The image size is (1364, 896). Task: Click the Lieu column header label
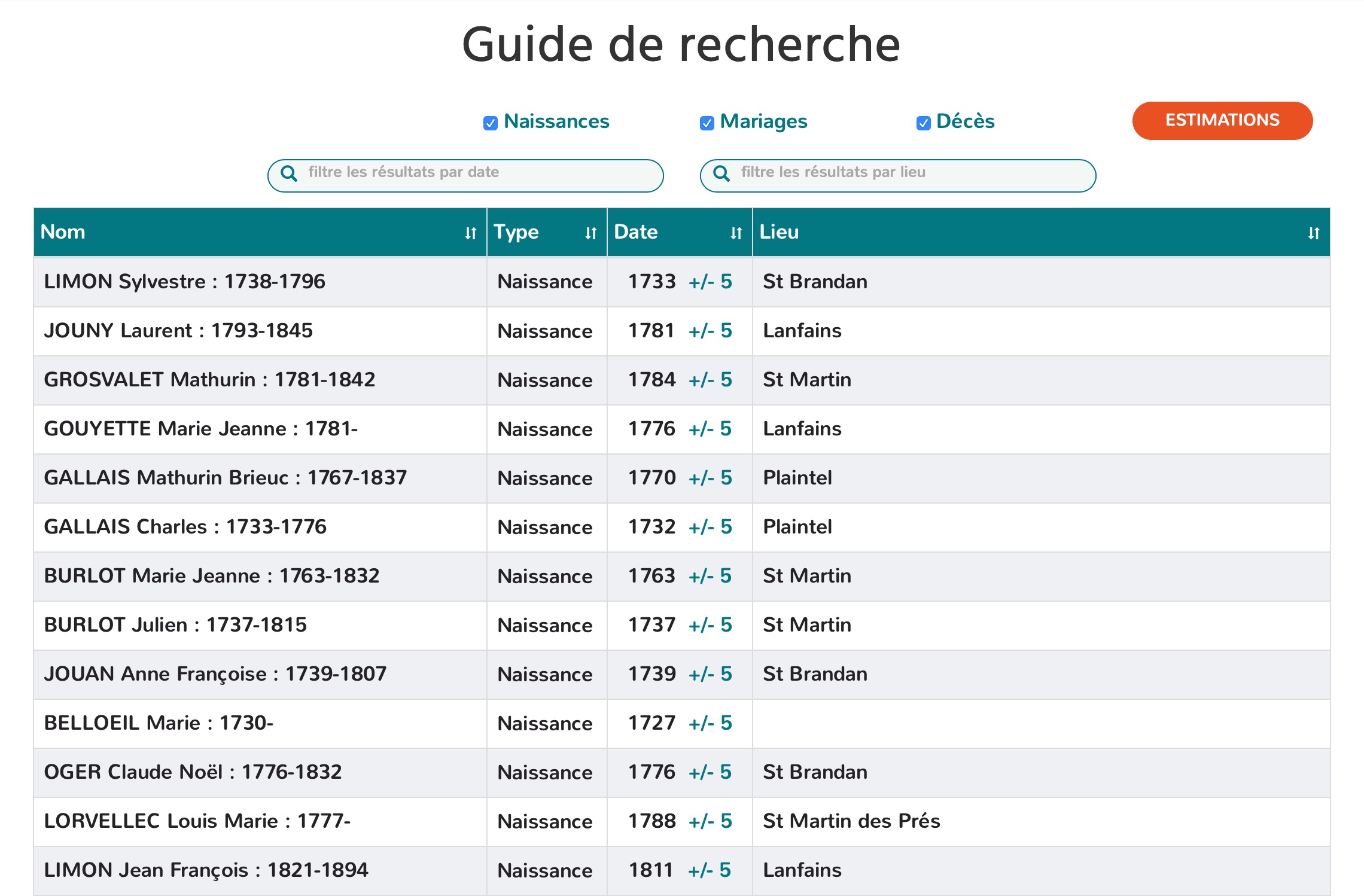pos(779,232)
